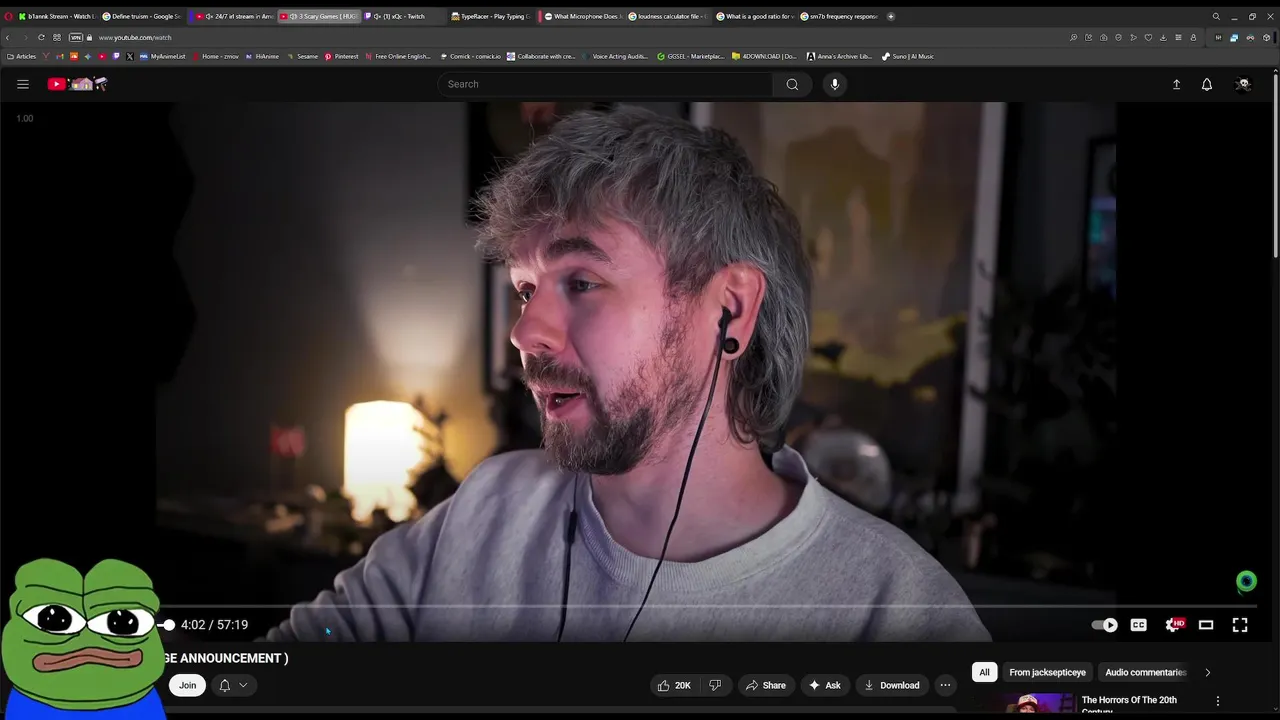Select the Audio commentaries chip
Image resolution: width=1280 pixels, height=720 pixels.
click(x=1145, y=672)
